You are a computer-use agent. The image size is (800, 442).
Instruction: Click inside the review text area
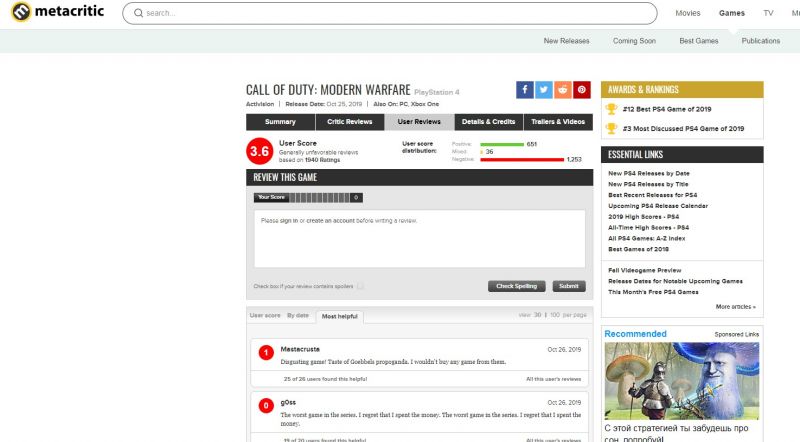[419, 239]
